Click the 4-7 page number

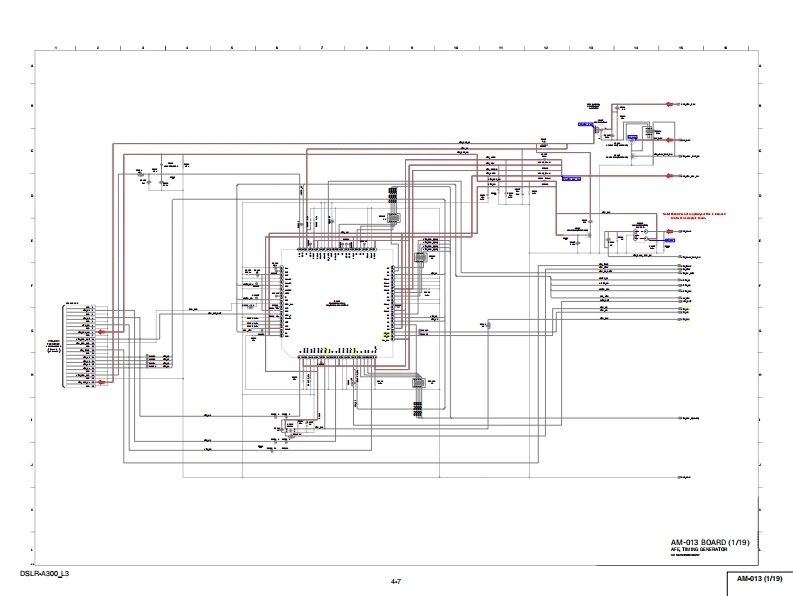pyautogui.click(x=396, y=581)
